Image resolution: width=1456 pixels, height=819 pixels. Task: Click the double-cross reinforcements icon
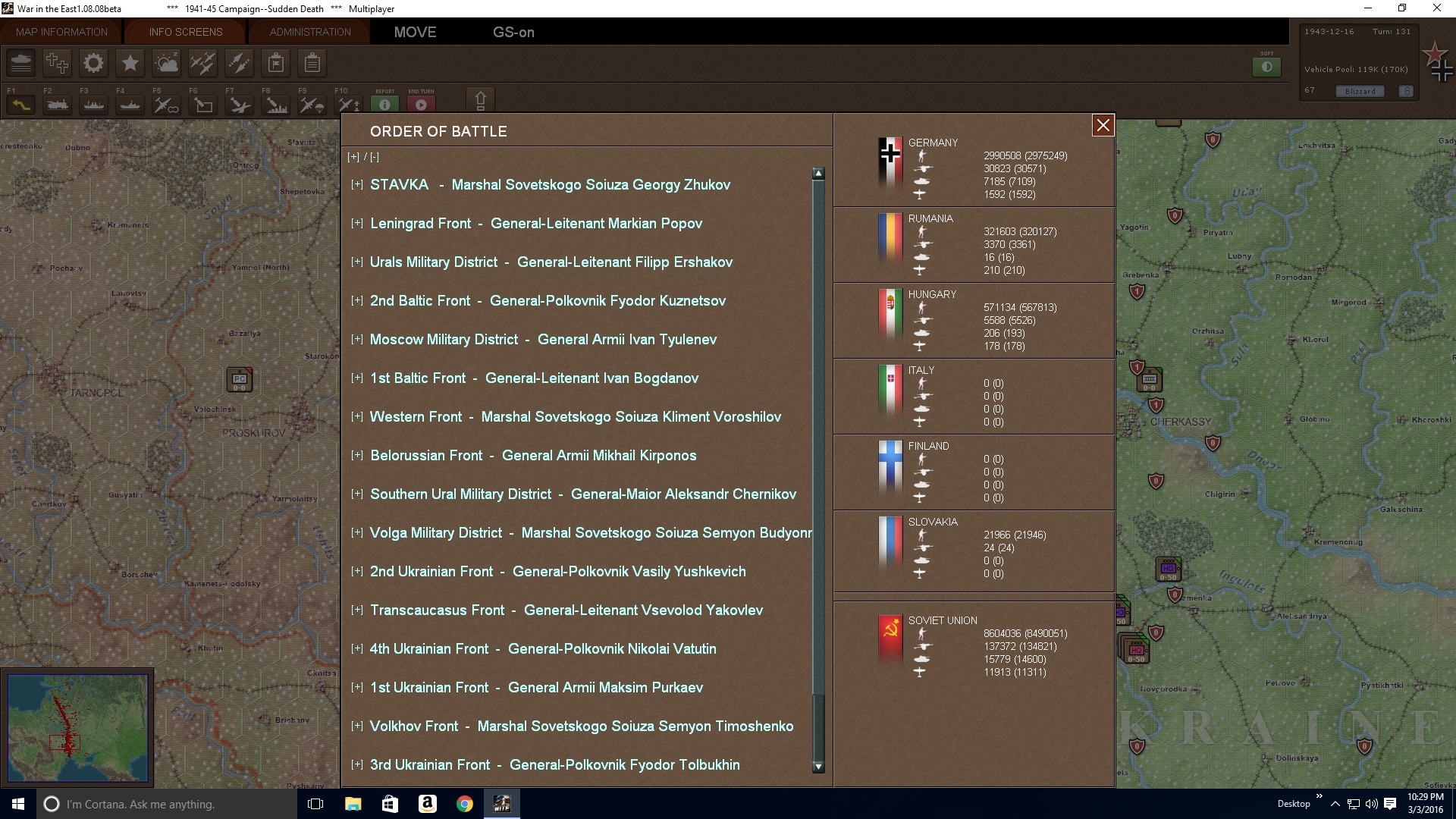58,63
